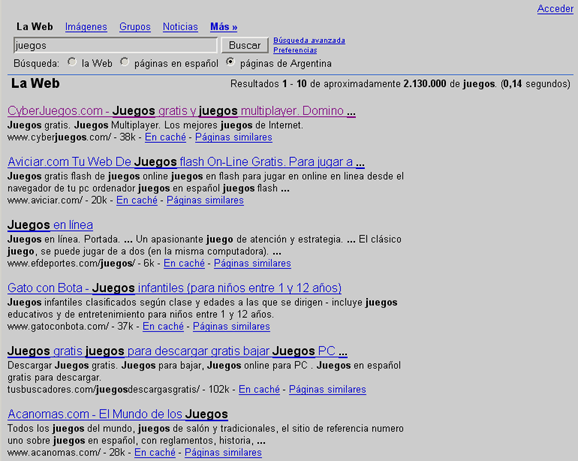Open Páginas similares for acanomas.com
The width and height of the screenshot is (578, 461).
(x=223, y=453)
